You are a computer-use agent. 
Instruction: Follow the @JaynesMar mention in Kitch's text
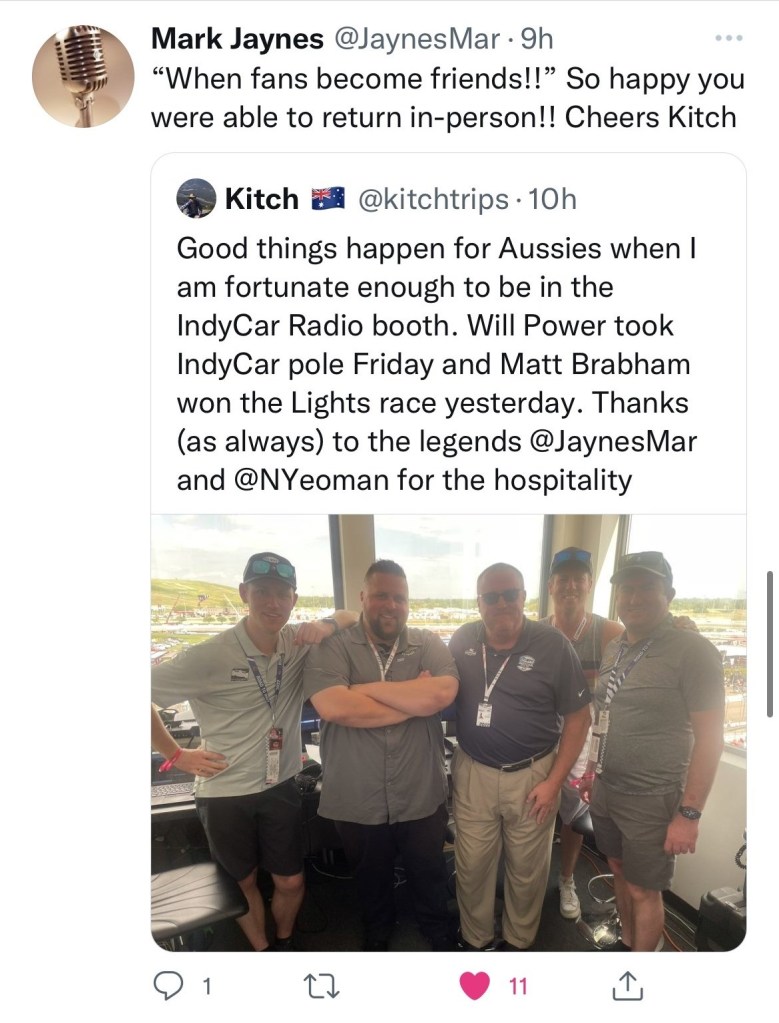[x=608, y=441]
